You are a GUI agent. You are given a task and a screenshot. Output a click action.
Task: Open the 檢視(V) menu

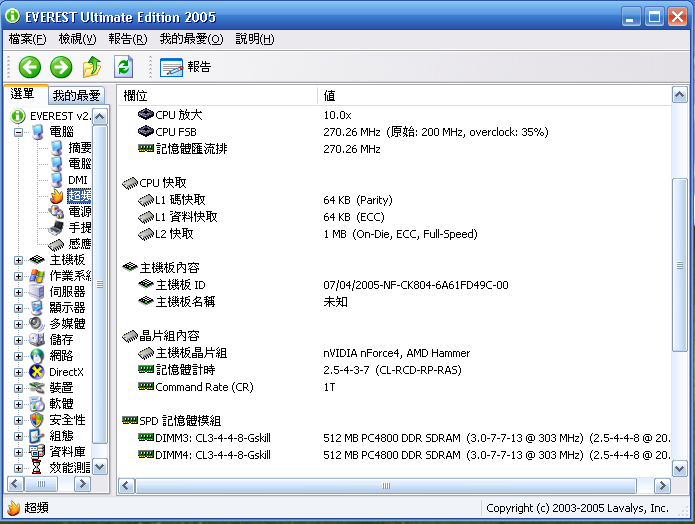point(77,39)
